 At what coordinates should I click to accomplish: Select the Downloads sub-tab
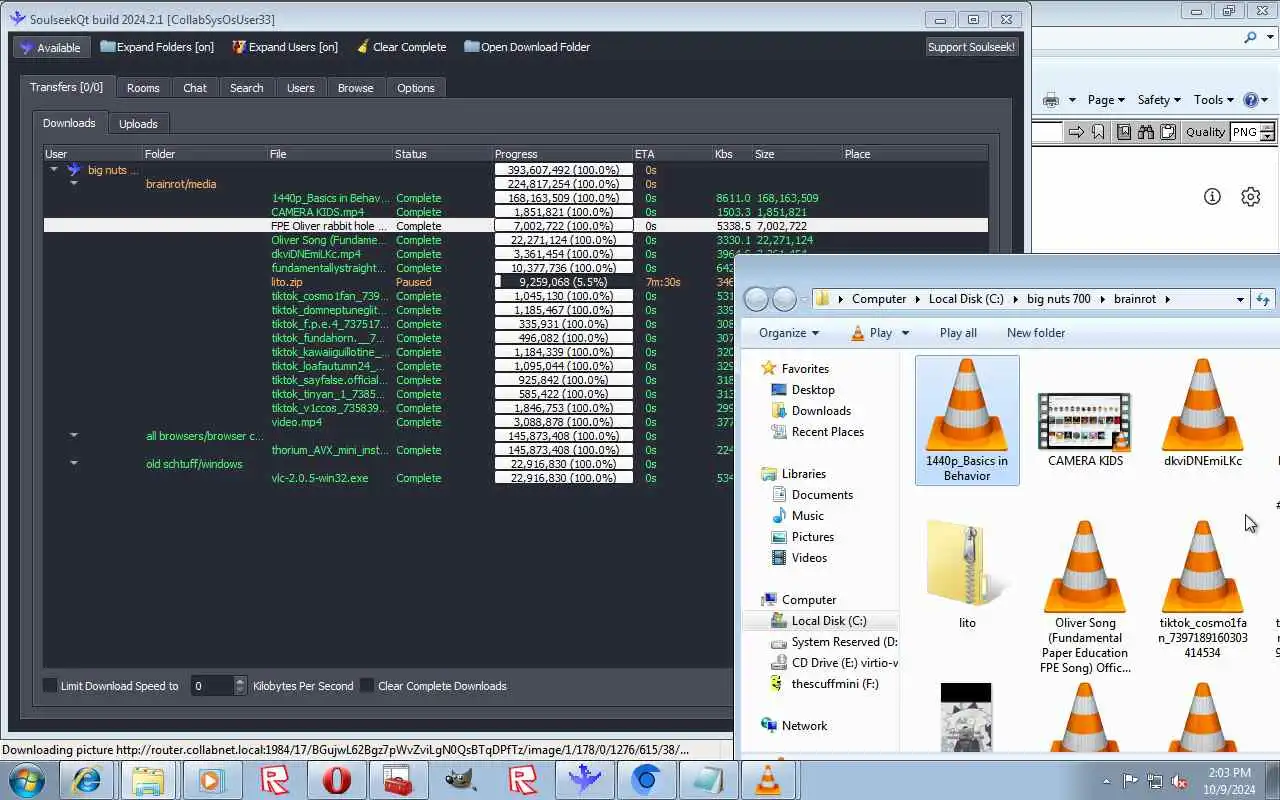click(69, 123)
